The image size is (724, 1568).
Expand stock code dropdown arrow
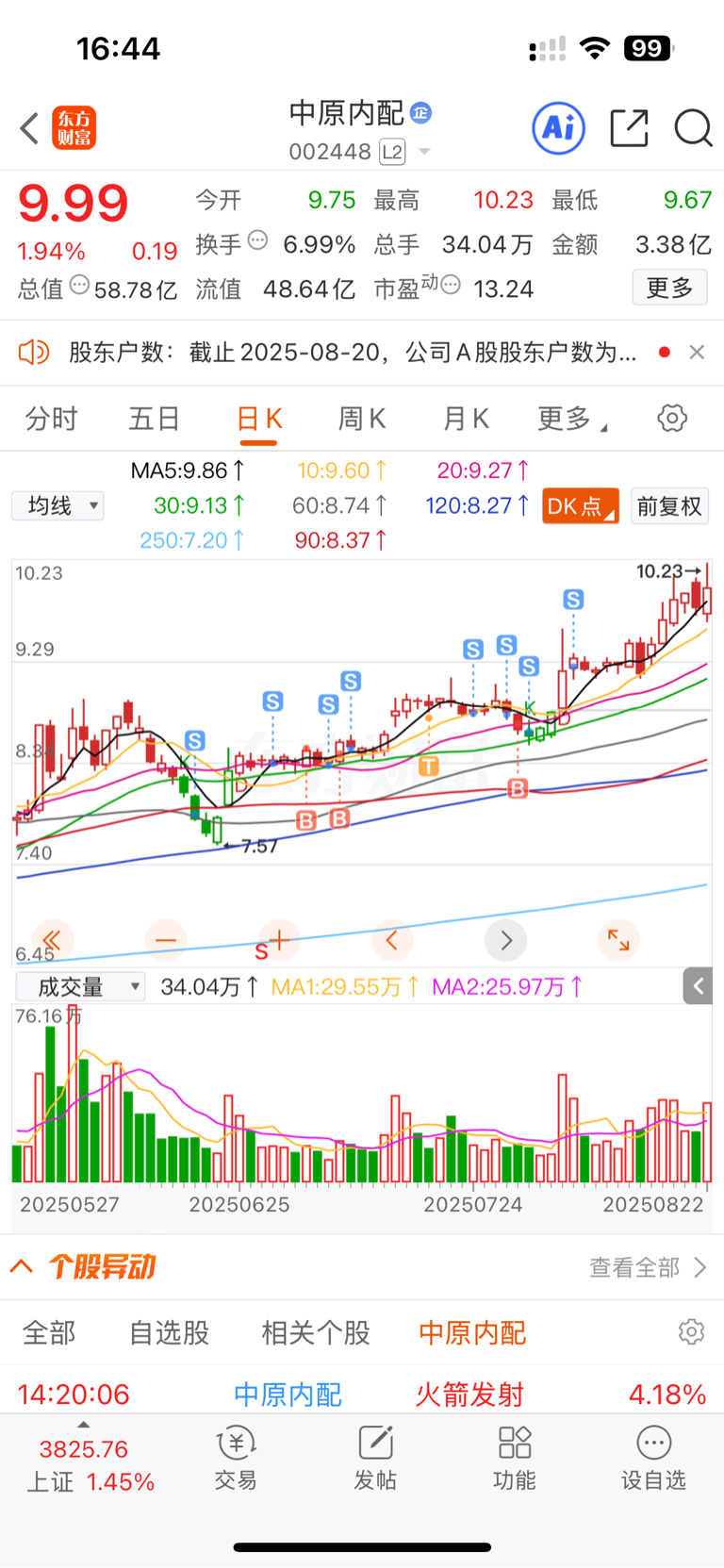point(424,152)
